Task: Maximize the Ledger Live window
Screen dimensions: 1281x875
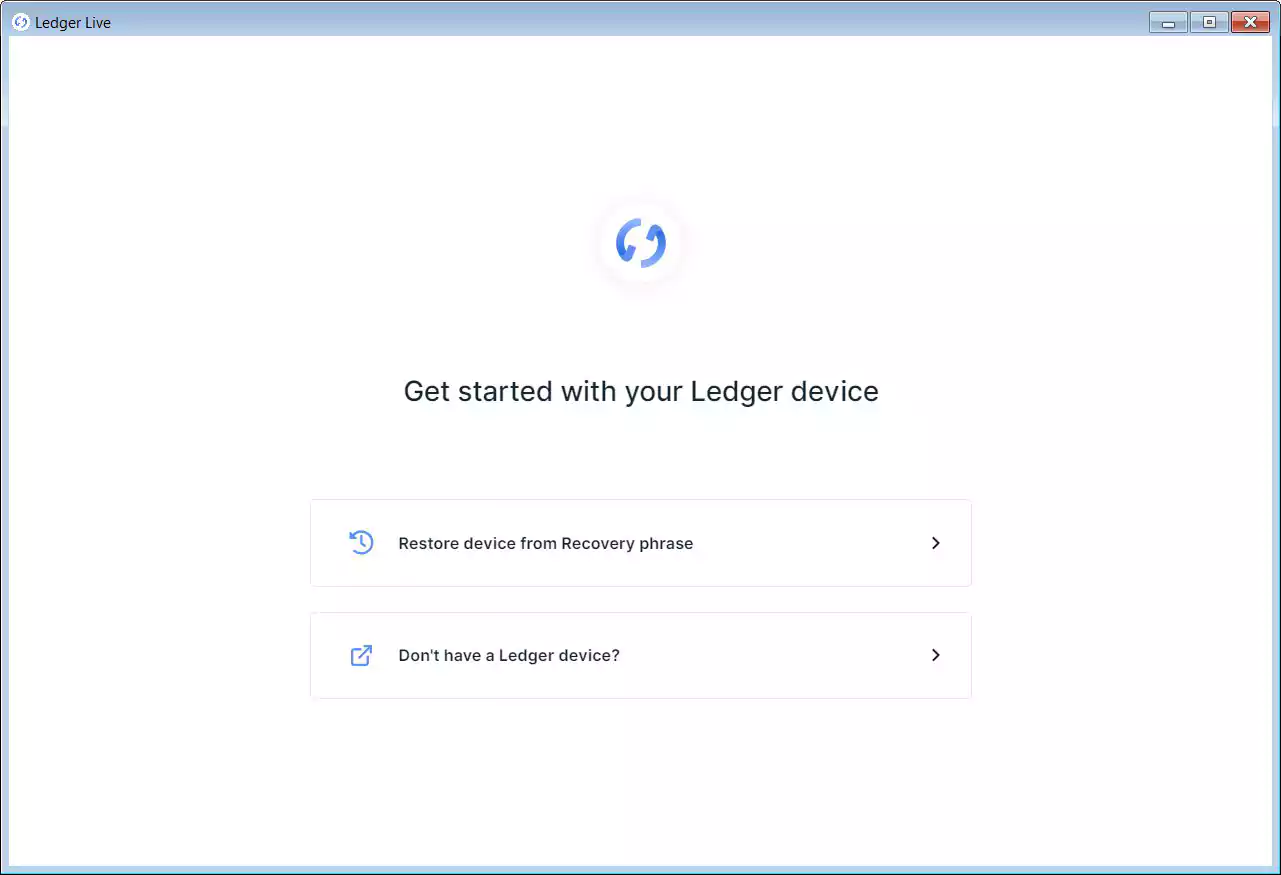Action: pos(1209,22)
